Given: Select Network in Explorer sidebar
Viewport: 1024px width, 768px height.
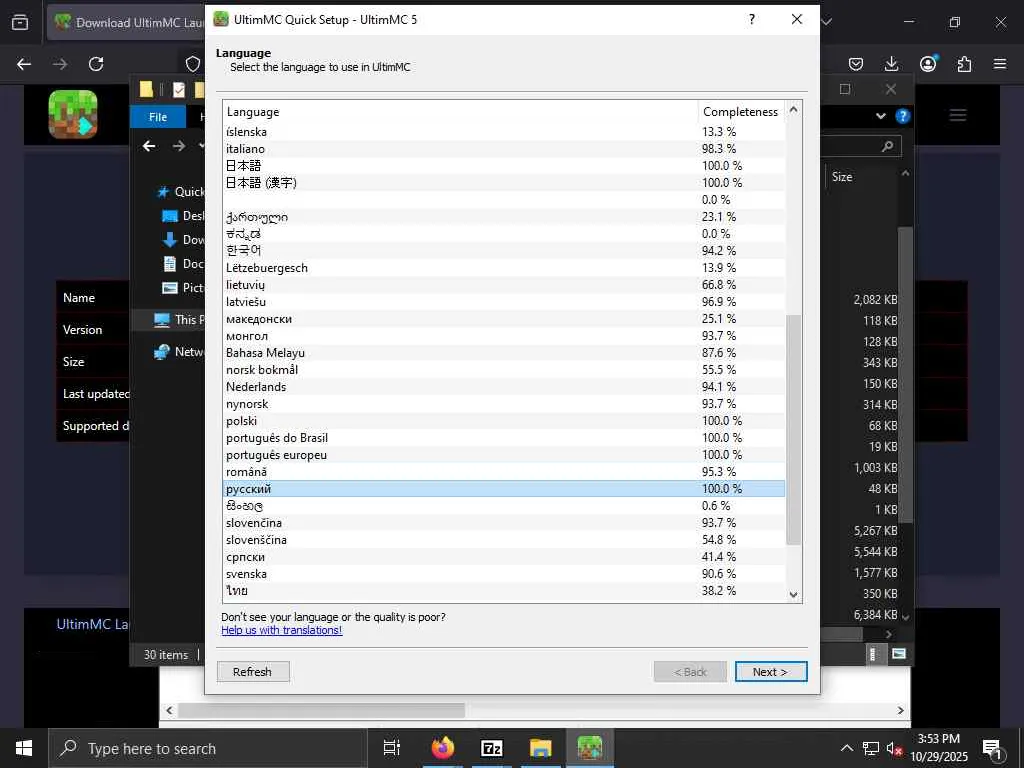Looking at the screenshot, I should click(179, 352).
